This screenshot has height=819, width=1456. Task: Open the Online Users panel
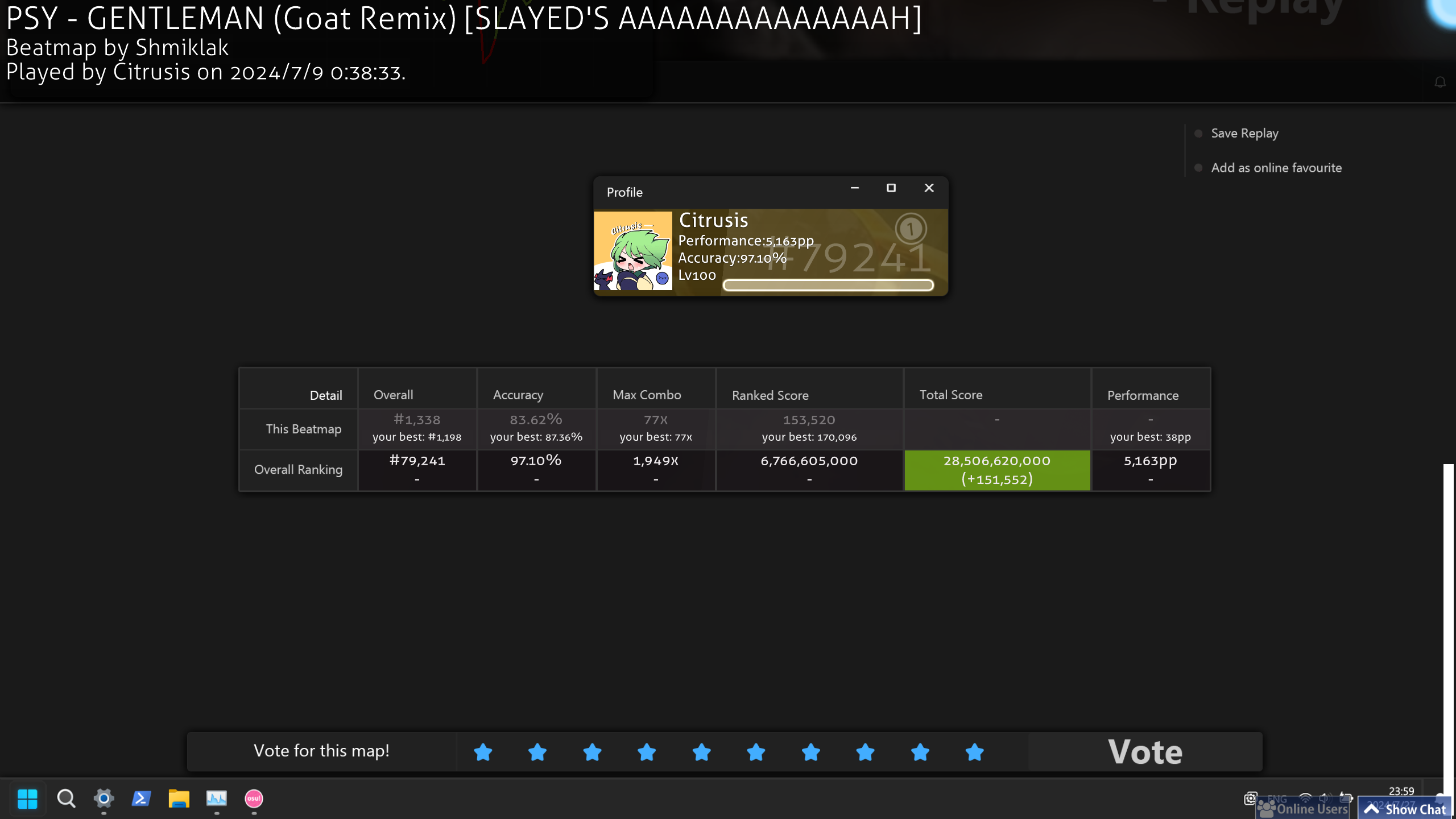click(1303, 809)
